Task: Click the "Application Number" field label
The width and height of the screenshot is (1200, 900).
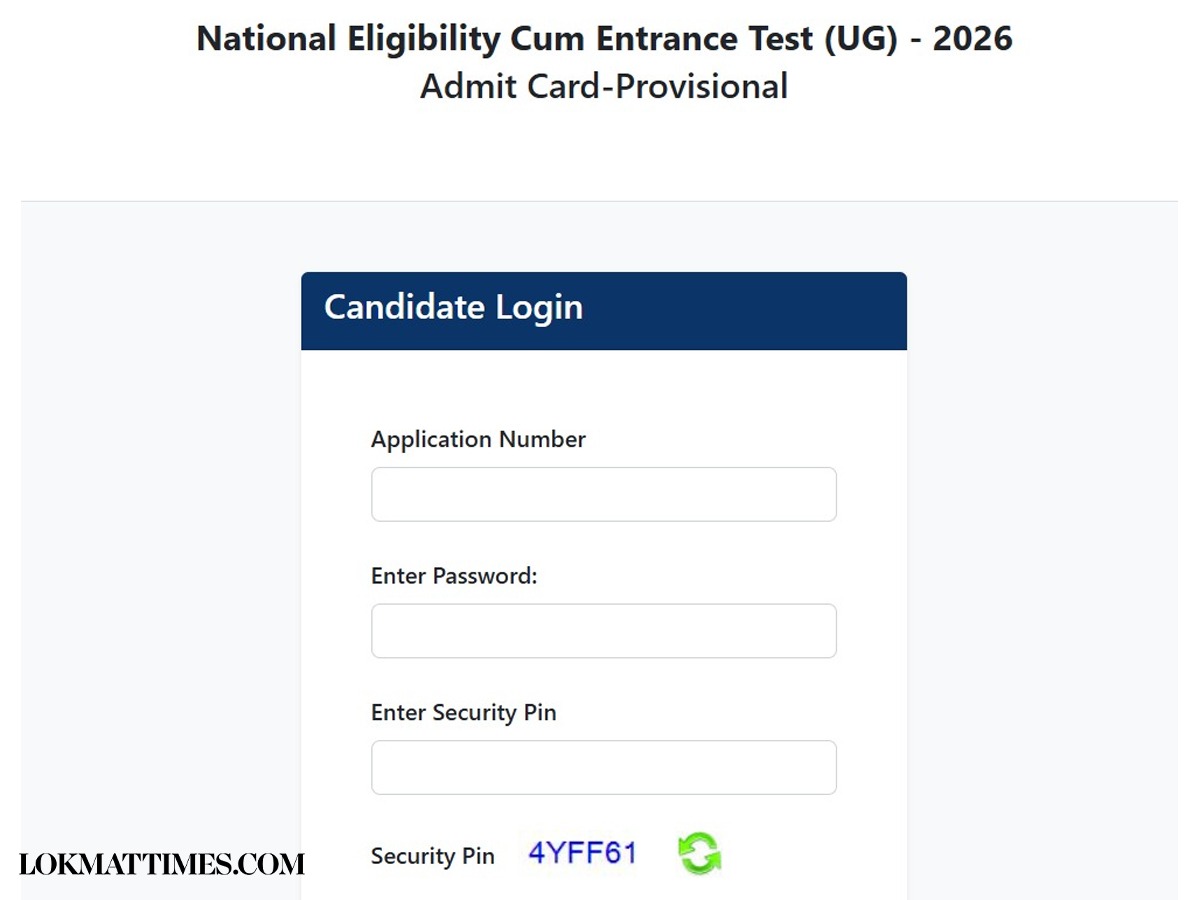Action: coord(478,440)
